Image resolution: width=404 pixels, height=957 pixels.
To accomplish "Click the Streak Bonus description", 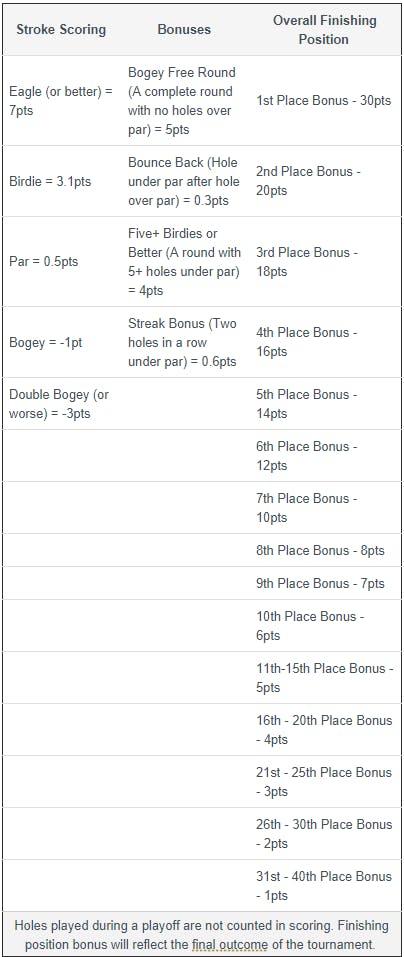I will (x=182, y=342).
